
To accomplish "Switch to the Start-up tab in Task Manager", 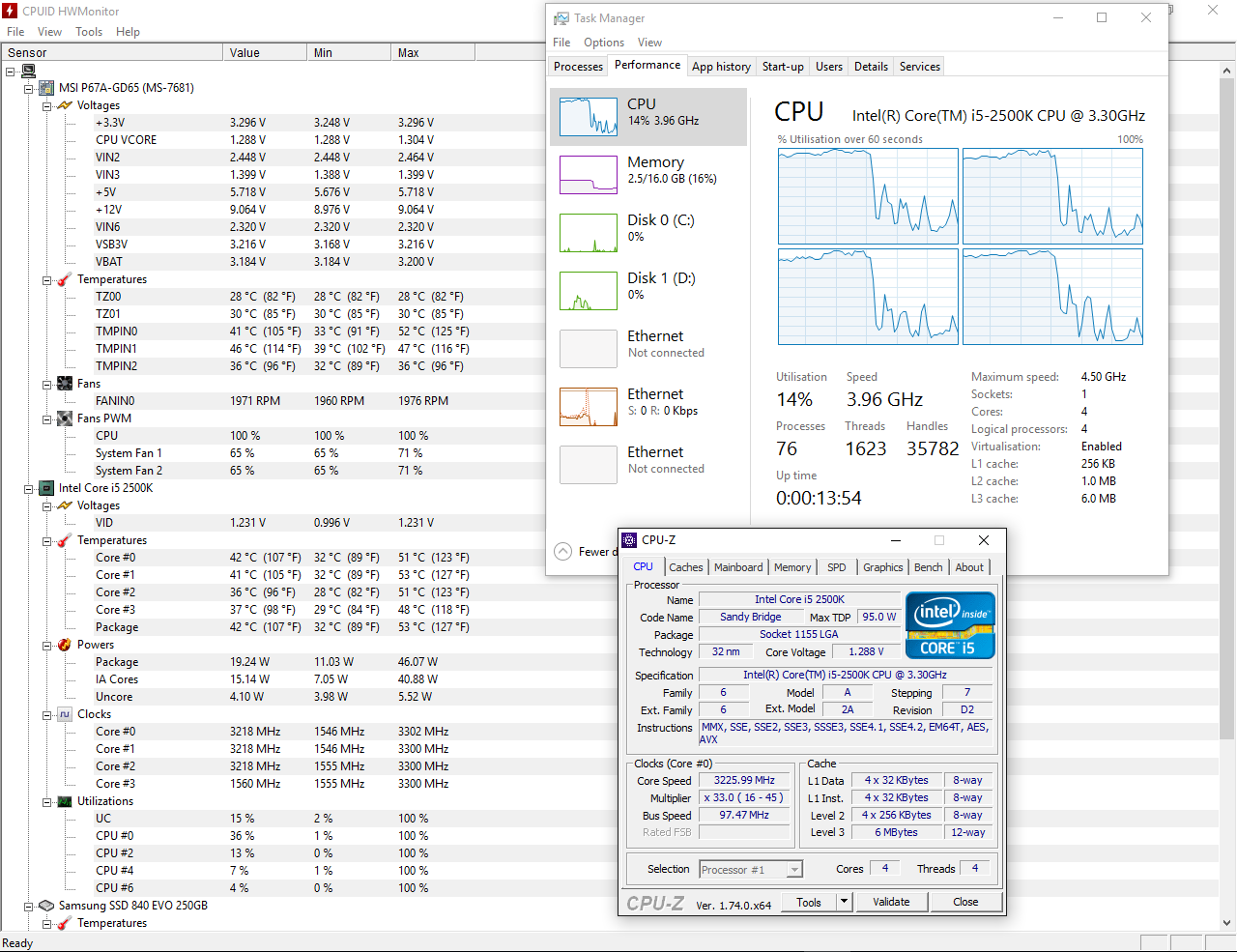I will coord(783,67).
